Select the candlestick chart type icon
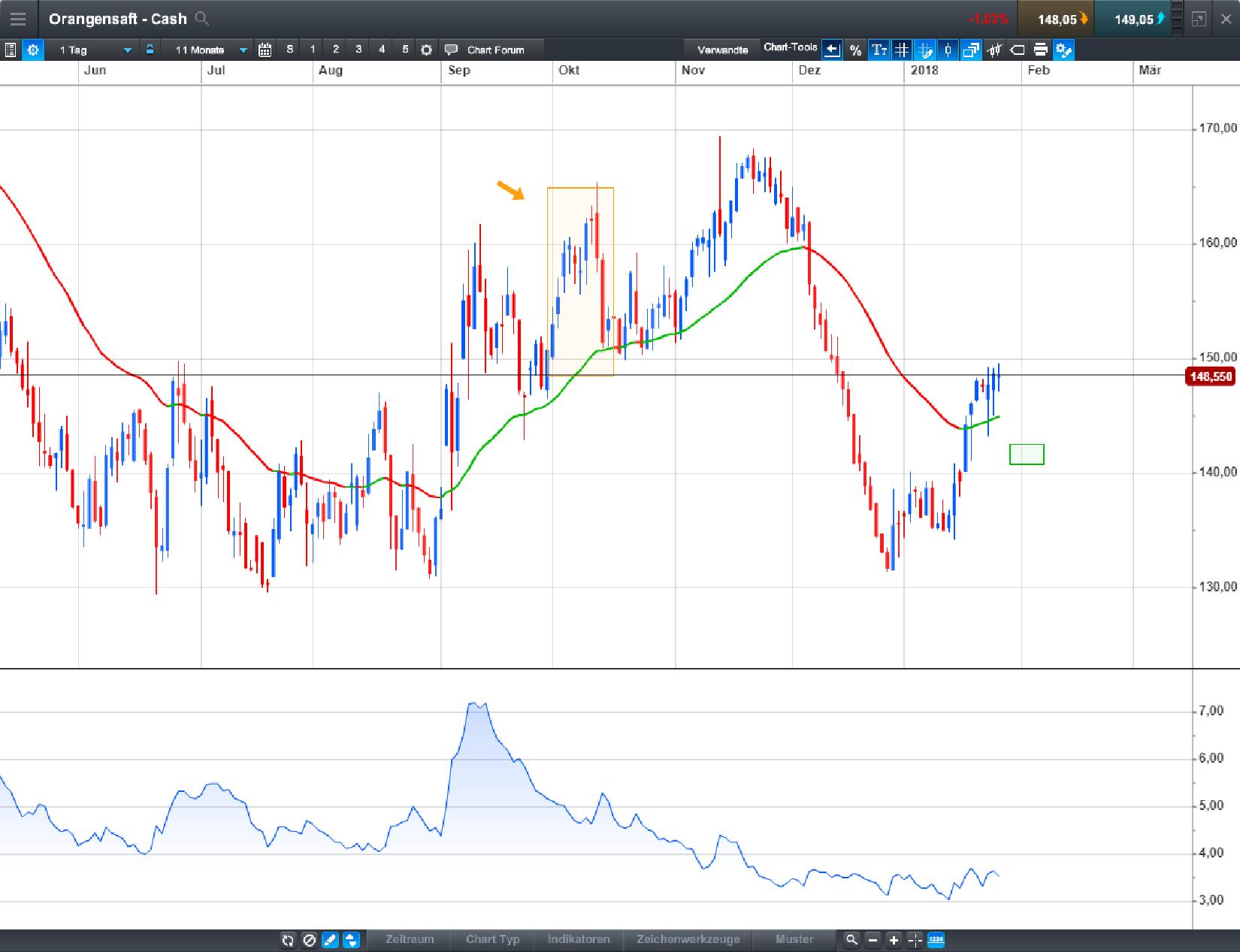1240x952 pixels. pyautogui.click(x=948, y=50)
